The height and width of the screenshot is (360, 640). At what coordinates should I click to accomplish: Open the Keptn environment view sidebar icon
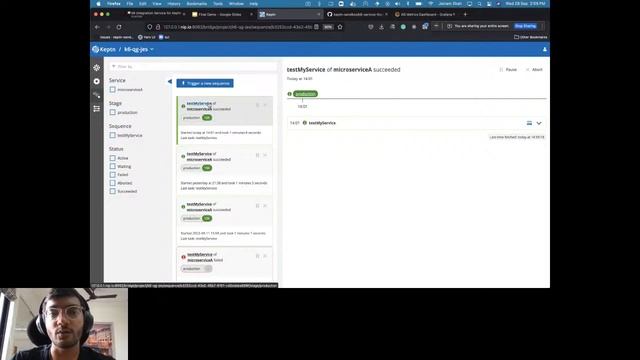(x=96, y=67)
